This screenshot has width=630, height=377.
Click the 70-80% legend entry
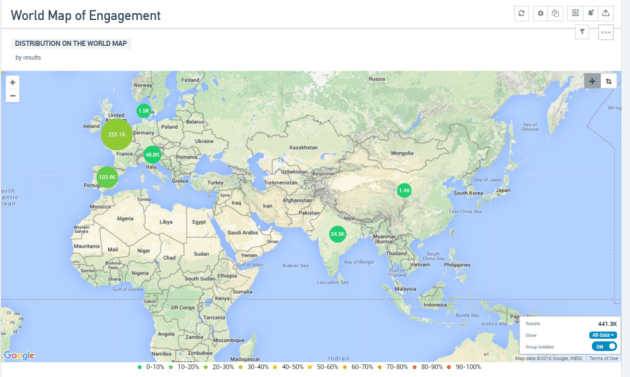393,367
